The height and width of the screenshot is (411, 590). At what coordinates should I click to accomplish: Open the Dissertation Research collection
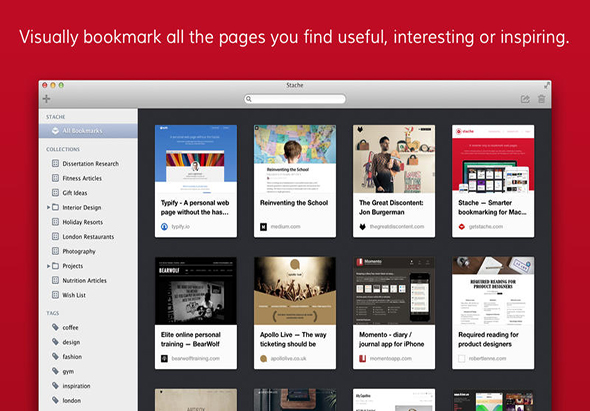88,163
